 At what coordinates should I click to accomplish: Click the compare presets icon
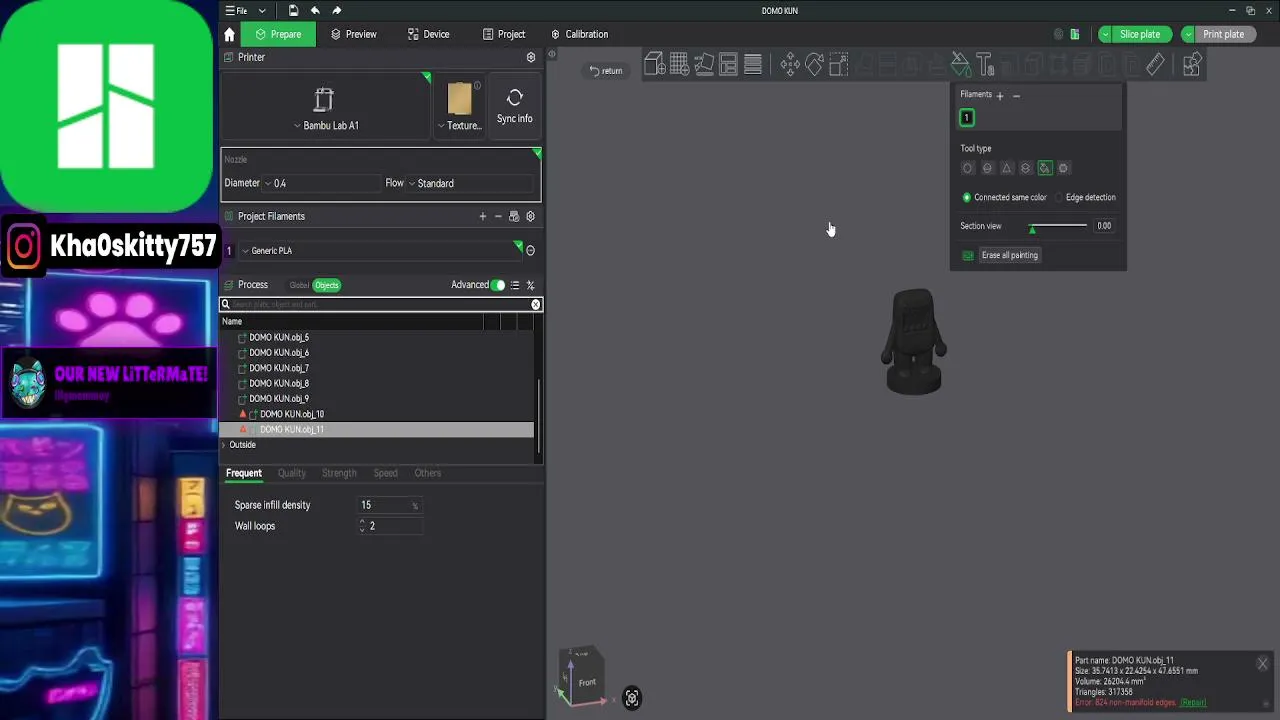[531, 285]
